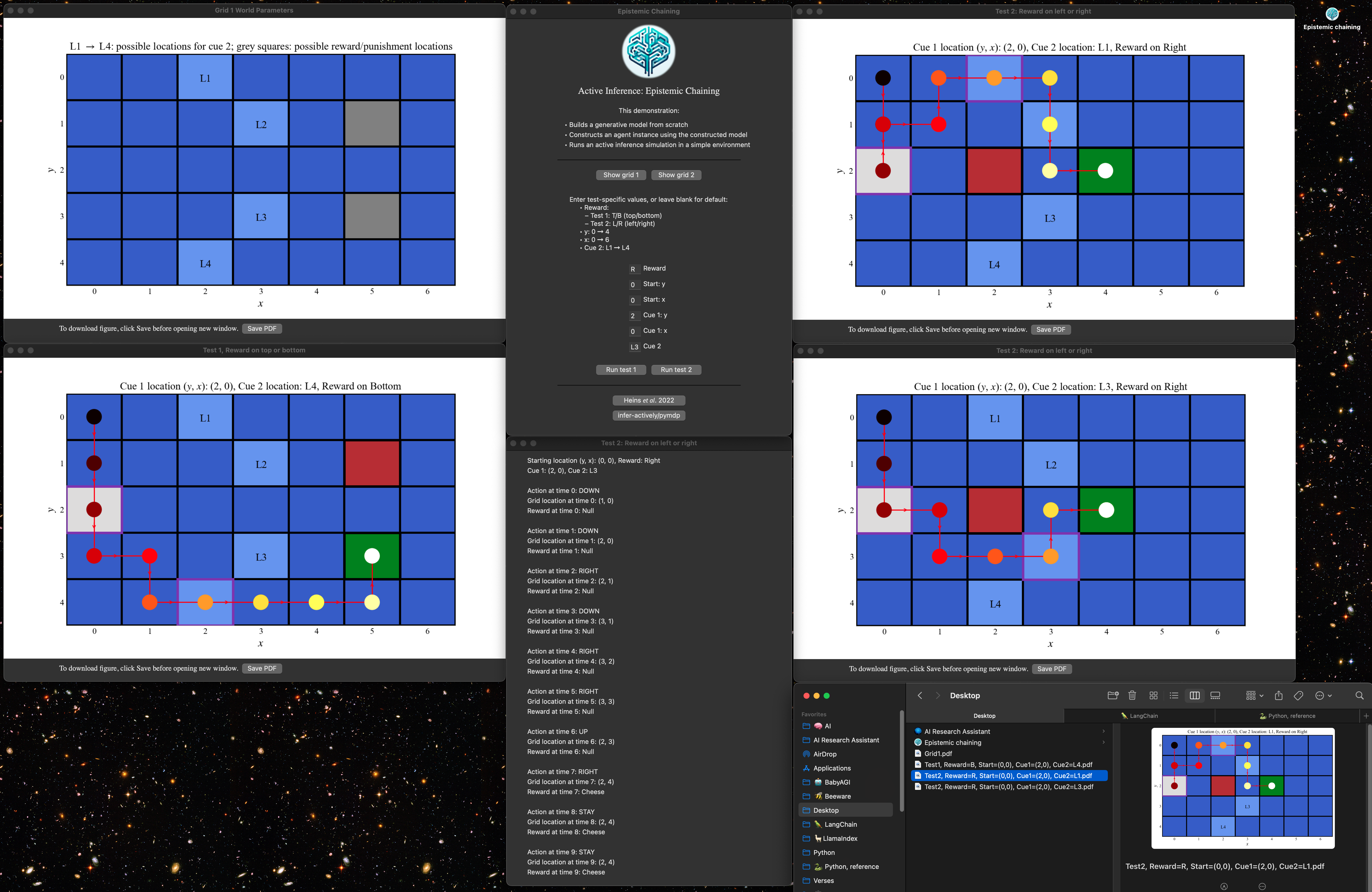
Task: Click the Finder share icon
Action: point(1279,695)
